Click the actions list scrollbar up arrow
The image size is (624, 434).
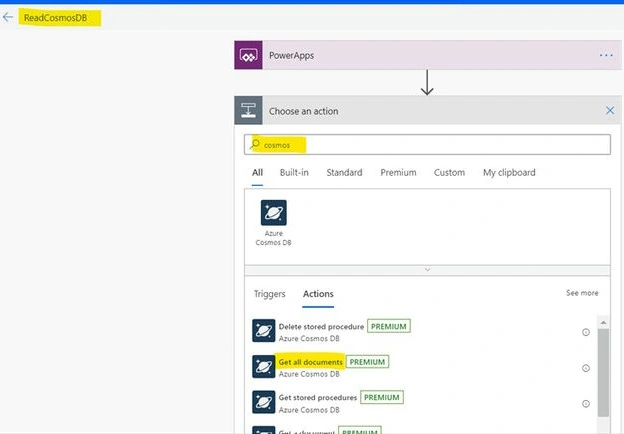click(x=603, y=323)
